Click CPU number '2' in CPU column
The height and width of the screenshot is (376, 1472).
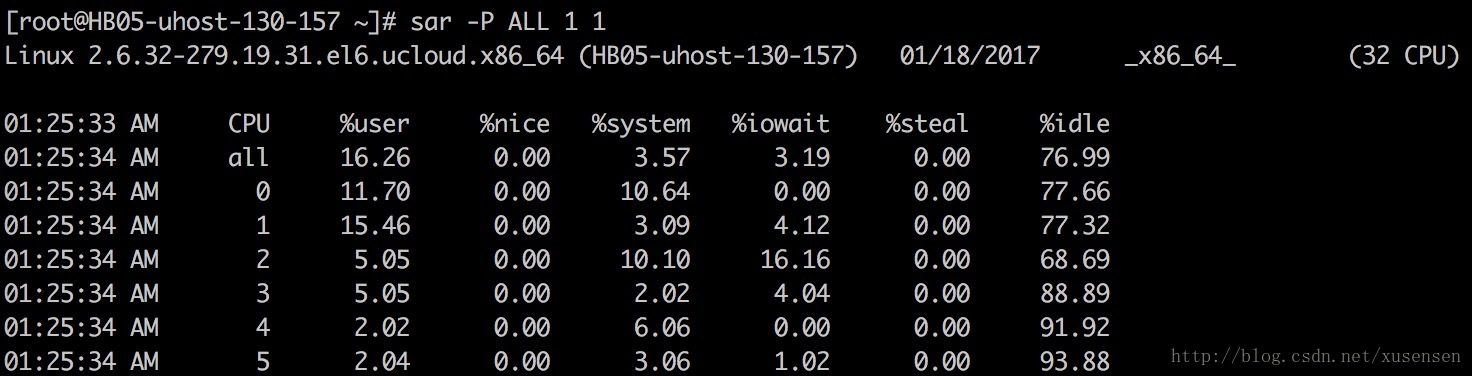(x=263, y=260)
